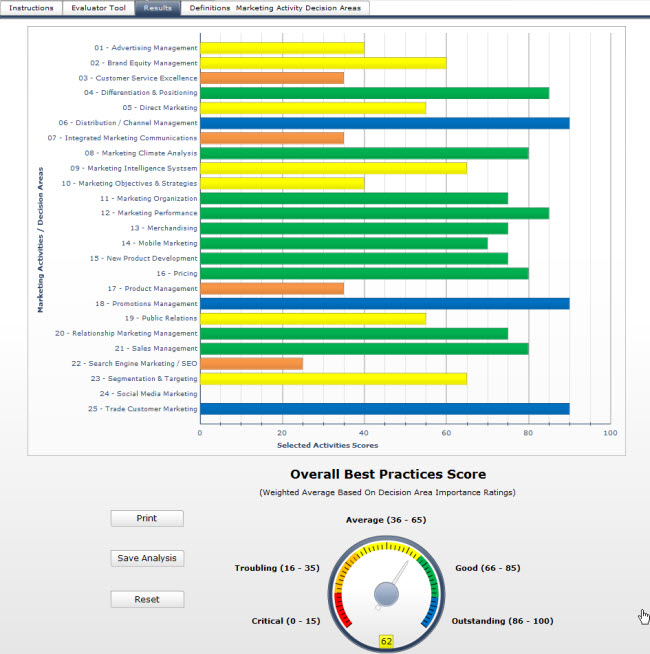Click the Marketing Climate Analysis bar
650x654 pixels.
(x=364, y=153)
